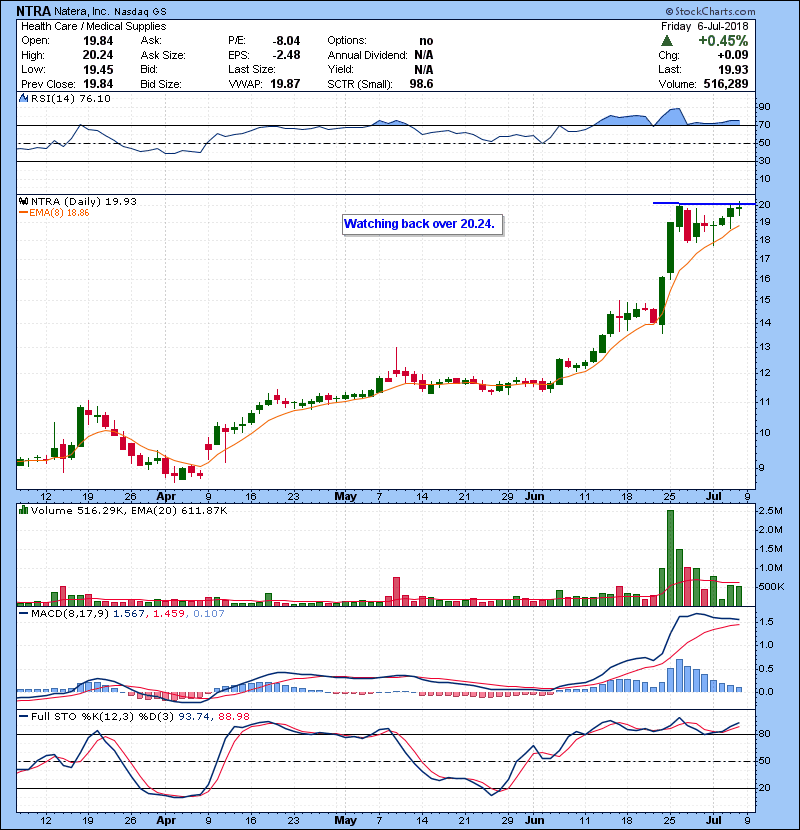The height and width of the screenshot is (830, 800).
Task: Click the 90 level on RSI axis
Action: point(764,107)
